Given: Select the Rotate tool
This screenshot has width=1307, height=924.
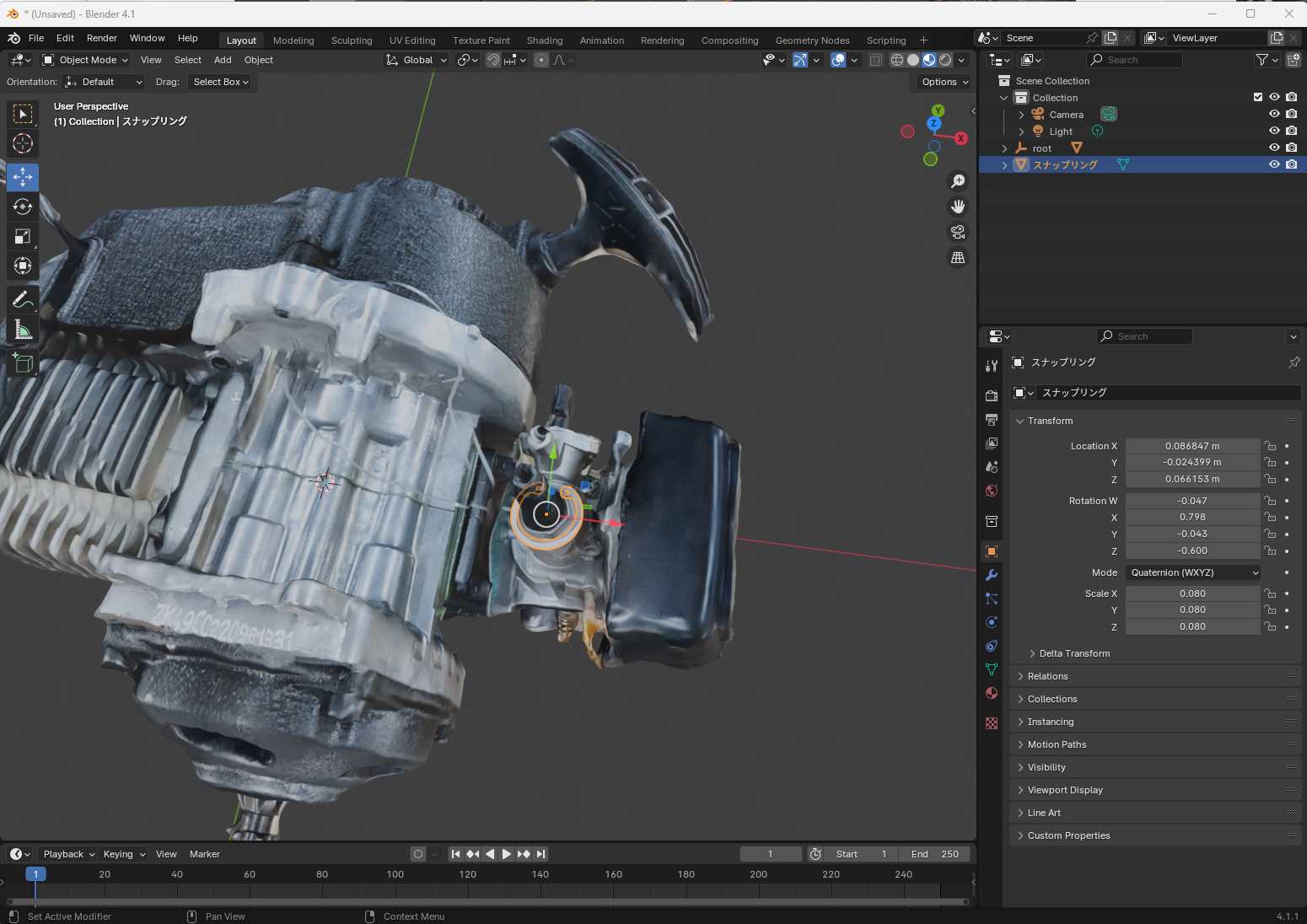Looking at the screenshot, I should pyautogui.click(x=23, y=207).
